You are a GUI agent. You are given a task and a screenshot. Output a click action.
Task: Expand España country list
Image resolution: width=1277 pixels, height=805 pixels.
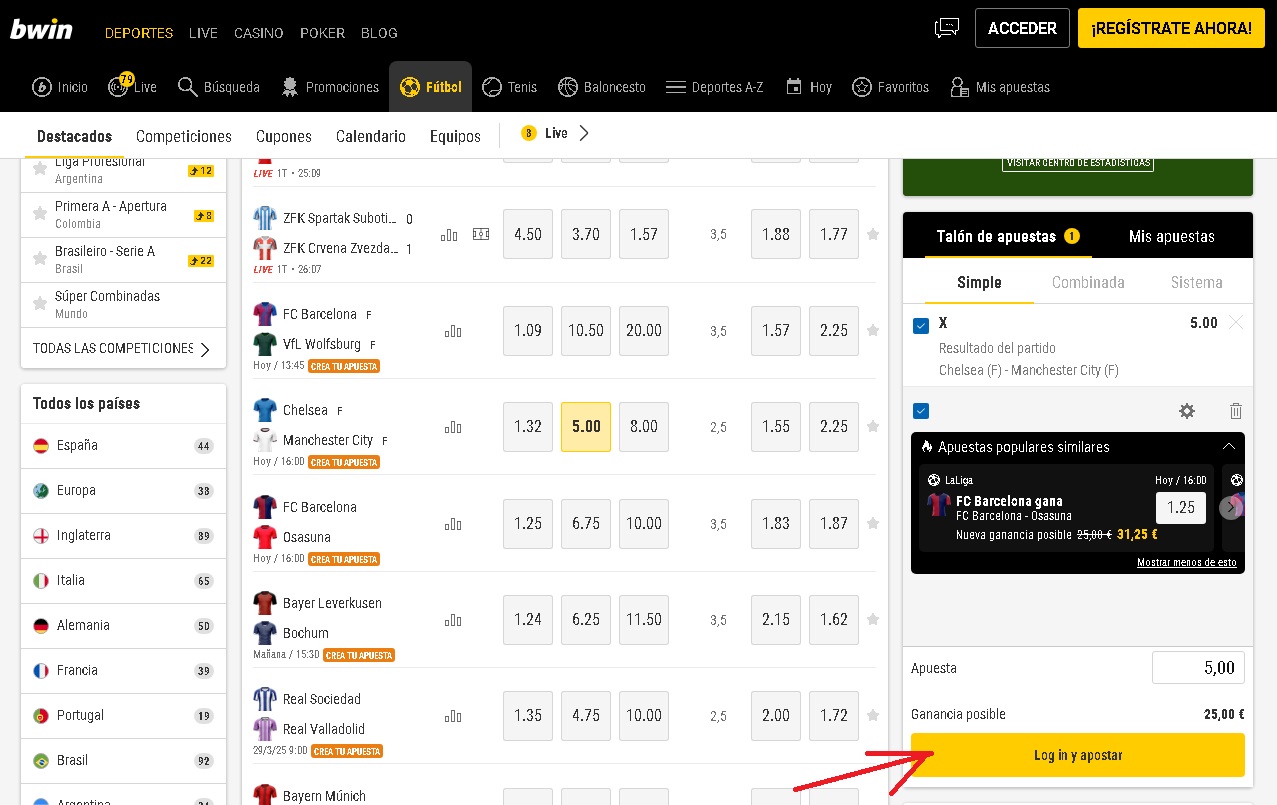coord(123,446)
